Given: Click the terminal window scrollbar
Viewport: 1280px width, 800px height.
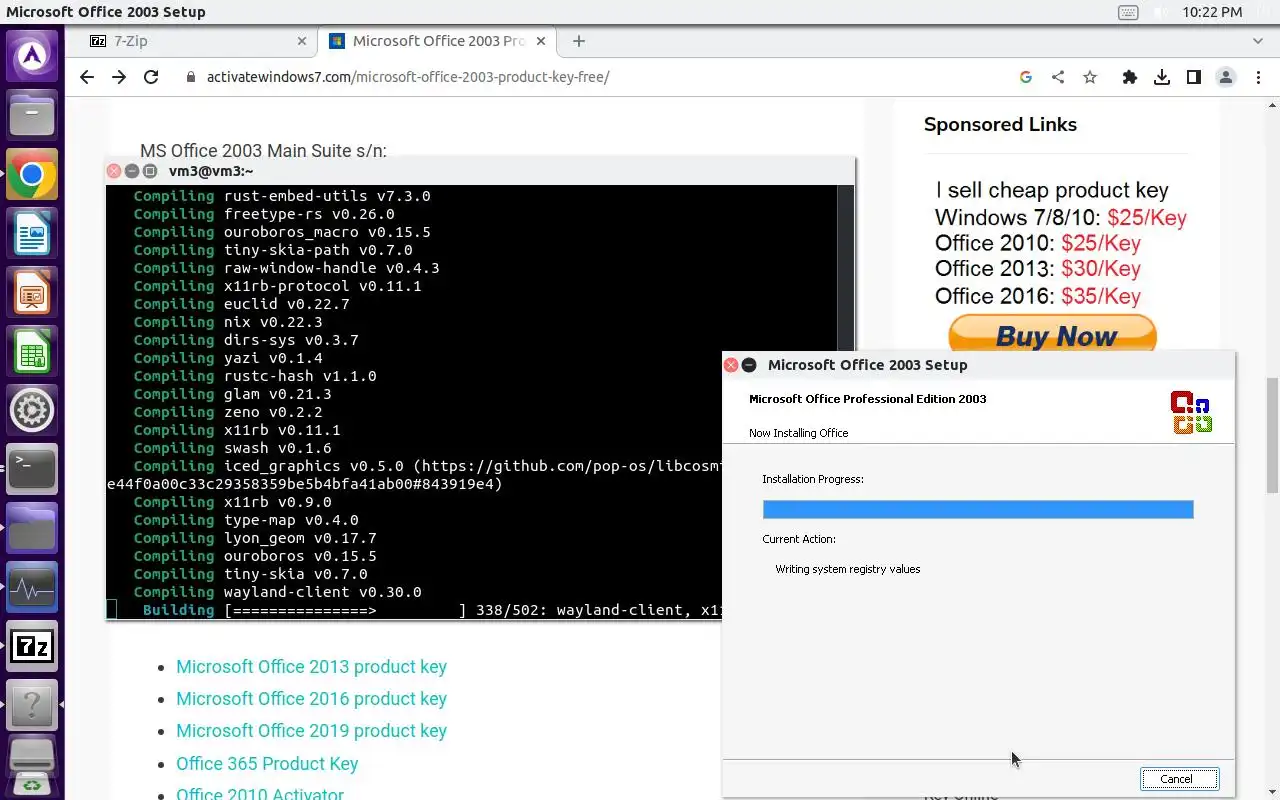Looking at the screenshot, I should (x=846, y=268).
